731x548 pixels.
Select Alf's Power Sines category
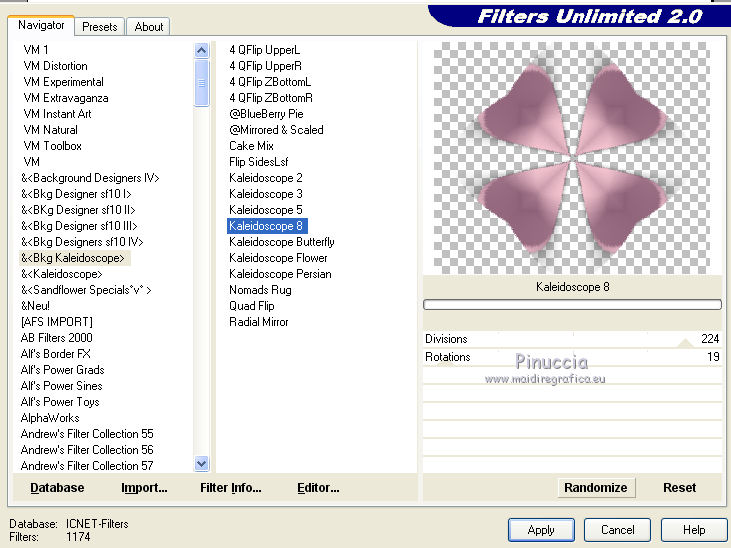(x=61, y=386)
